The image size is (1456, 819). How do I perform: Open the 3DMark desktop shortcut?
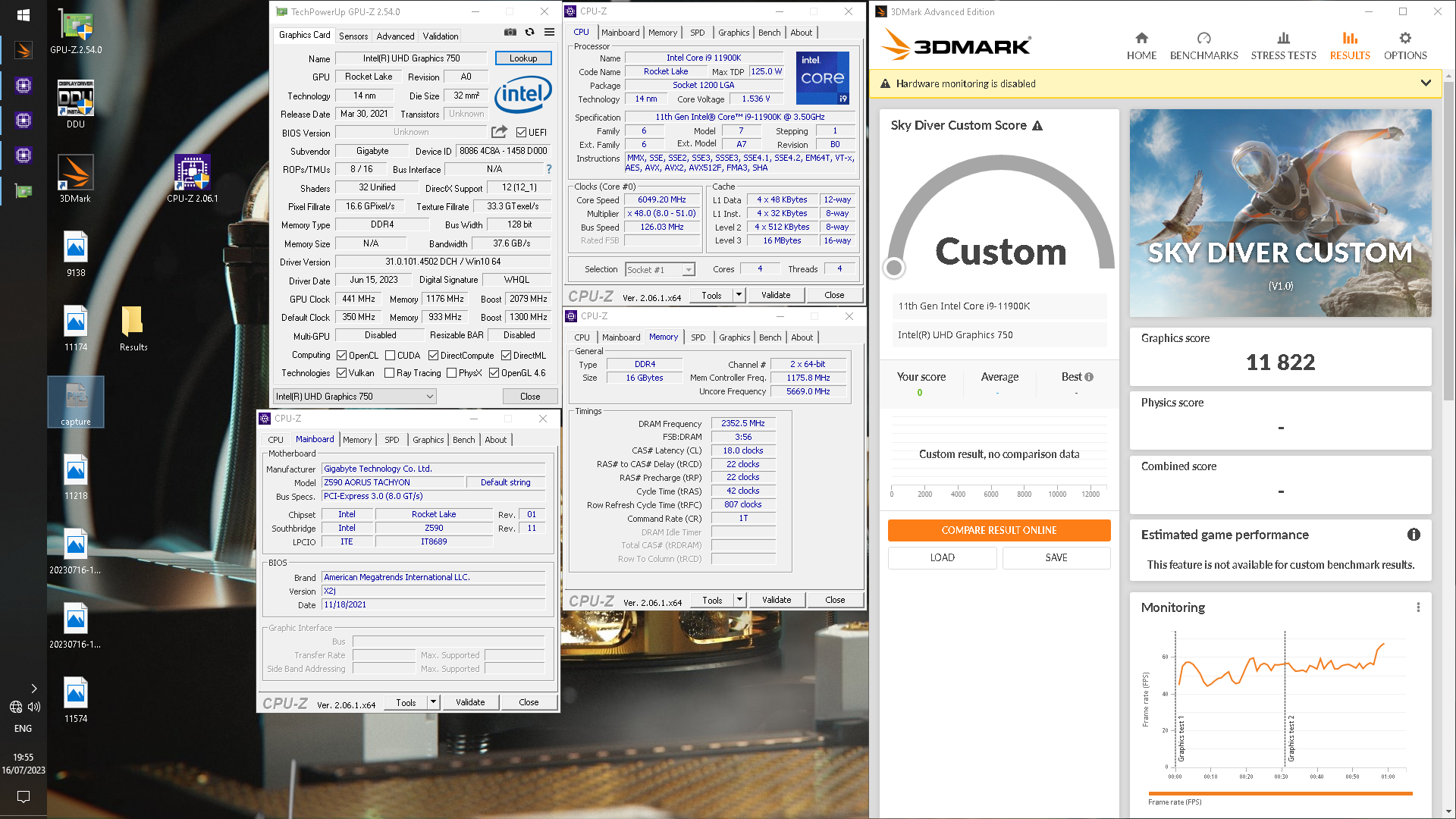76,178
